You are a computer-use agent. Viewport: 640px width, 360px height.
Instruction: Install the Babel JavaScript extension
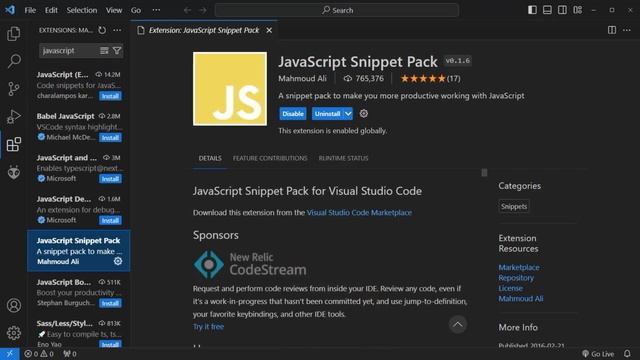pyautogui.click(x=110, y=138)
